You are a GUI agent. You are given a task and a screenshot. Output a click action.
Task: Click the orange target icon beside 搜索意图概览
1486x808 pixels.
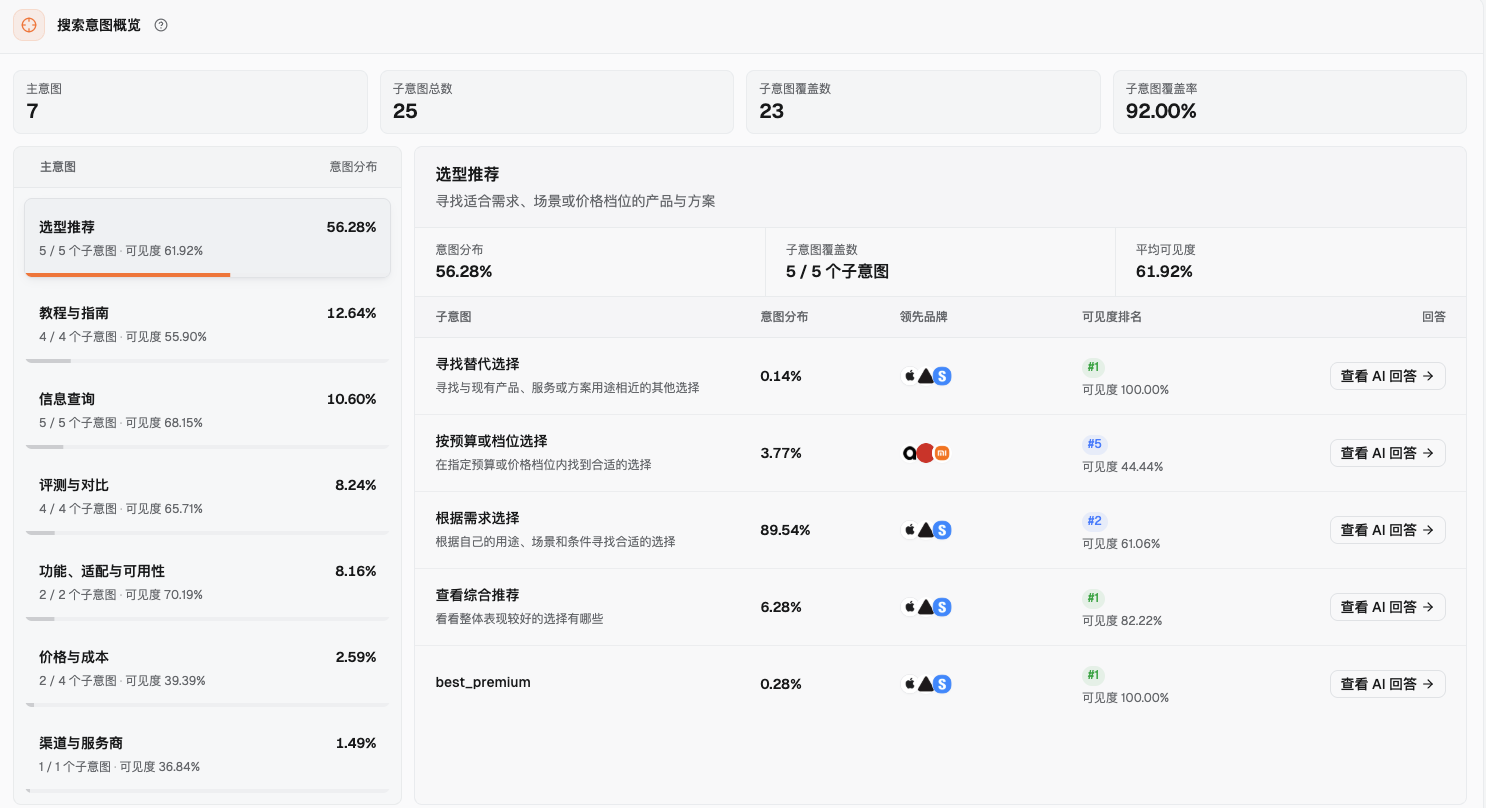(29, 25)
